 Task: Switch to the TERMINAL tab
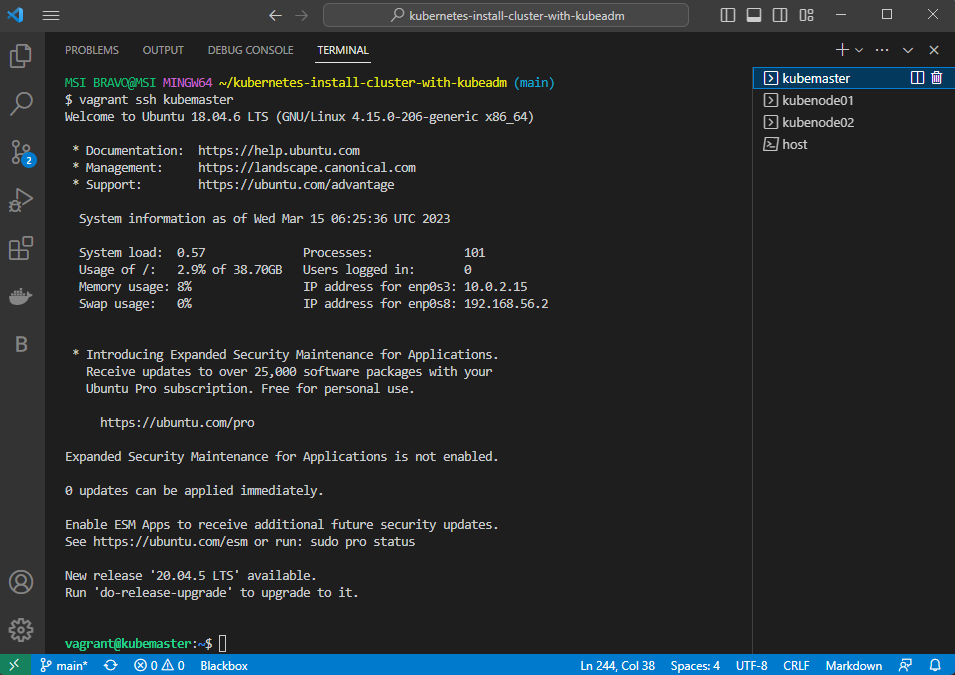pyautogui.click(x=343, y=50)
